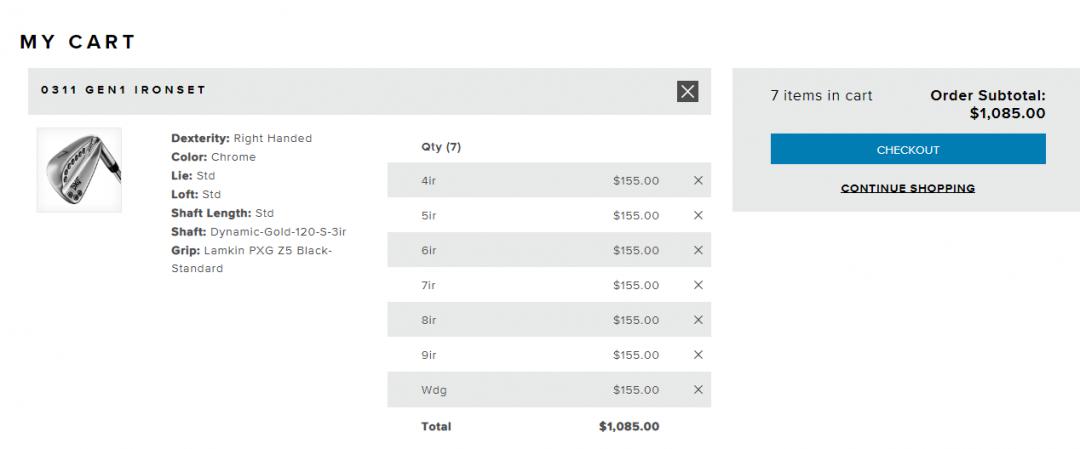The width and height of the screenshot is (1080, 449).
Task: Follow the Continue Shopping link
Action: click(x=907, y=188)
